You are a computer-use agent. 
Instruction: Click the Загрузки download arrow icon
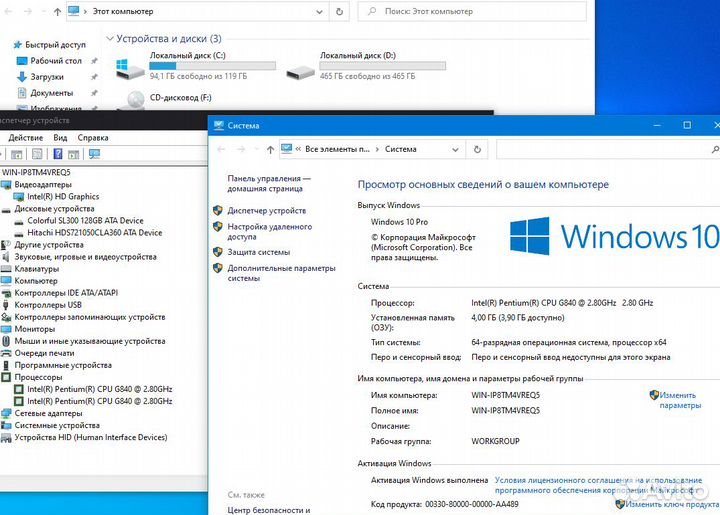[x=22, y=77]
